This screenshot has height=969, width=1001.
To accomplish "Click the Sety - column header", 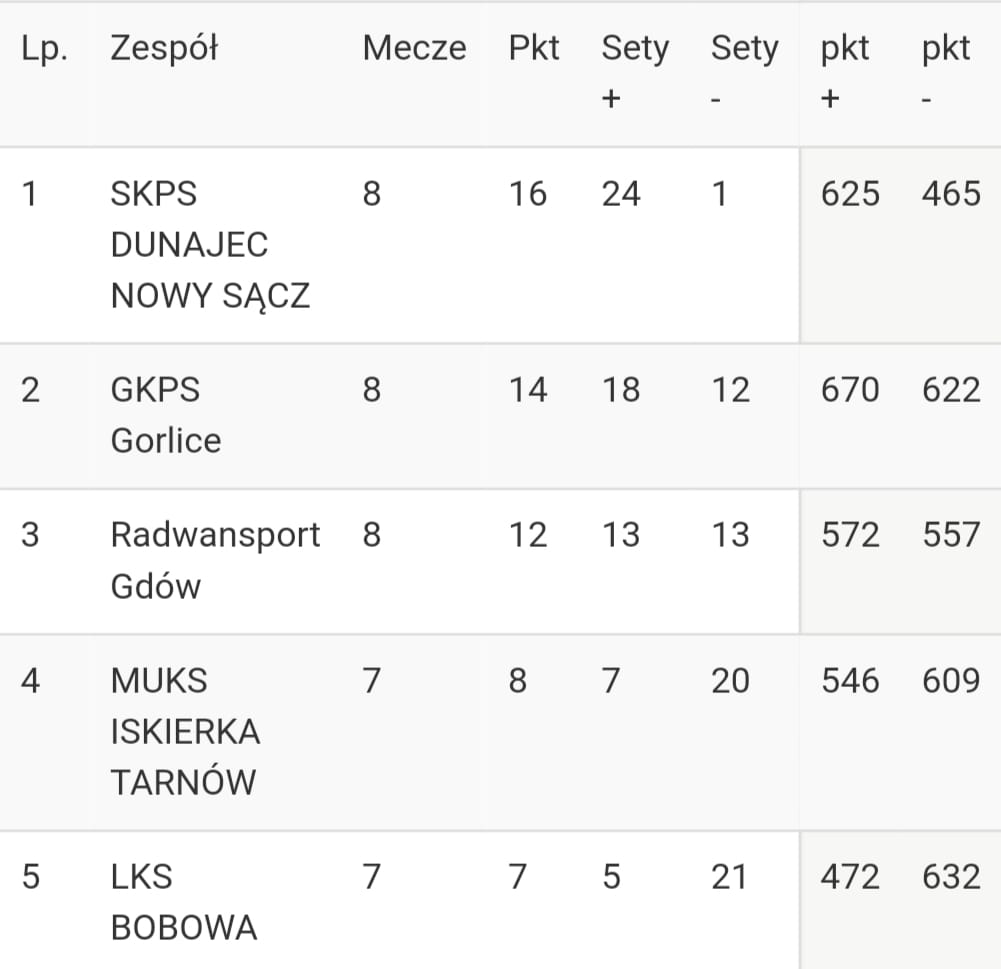I will pyautogui.click(x=744, y=71).
